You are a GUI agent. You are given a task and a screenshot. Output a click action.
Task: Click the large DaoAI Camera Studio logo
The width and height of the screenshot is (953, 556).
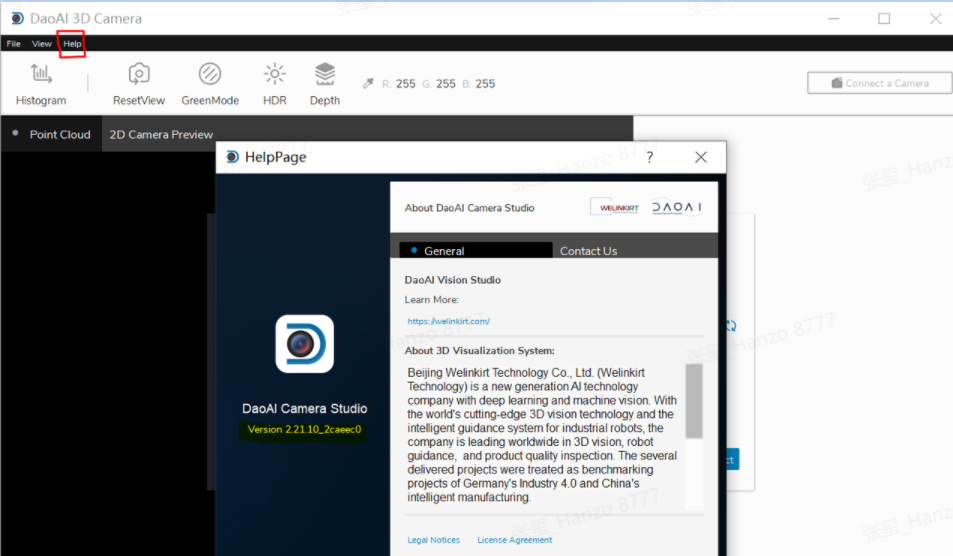[304, 344]
